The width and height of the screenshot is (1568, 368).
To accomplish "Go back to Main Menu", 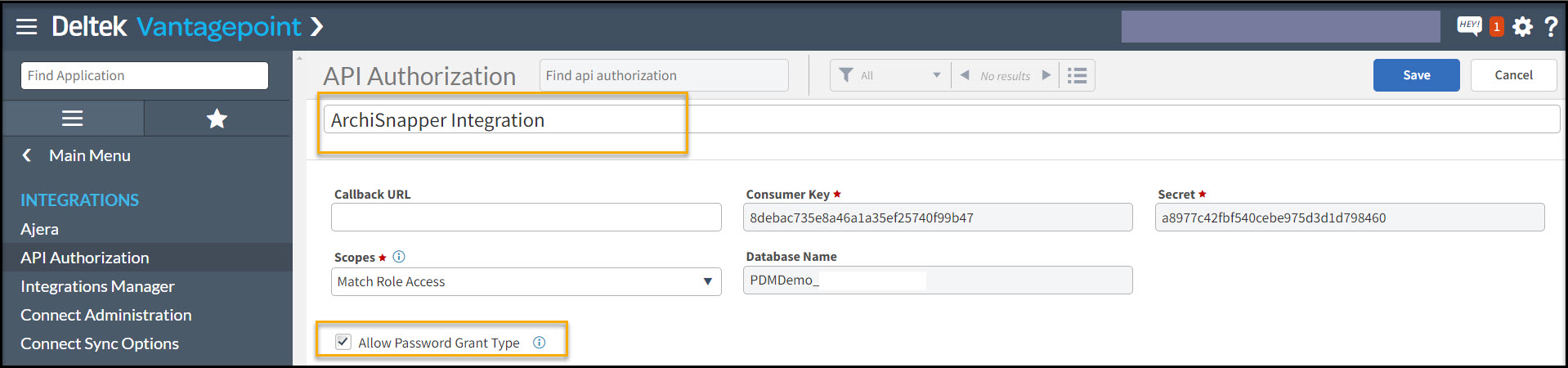I will tap(76, 155).
